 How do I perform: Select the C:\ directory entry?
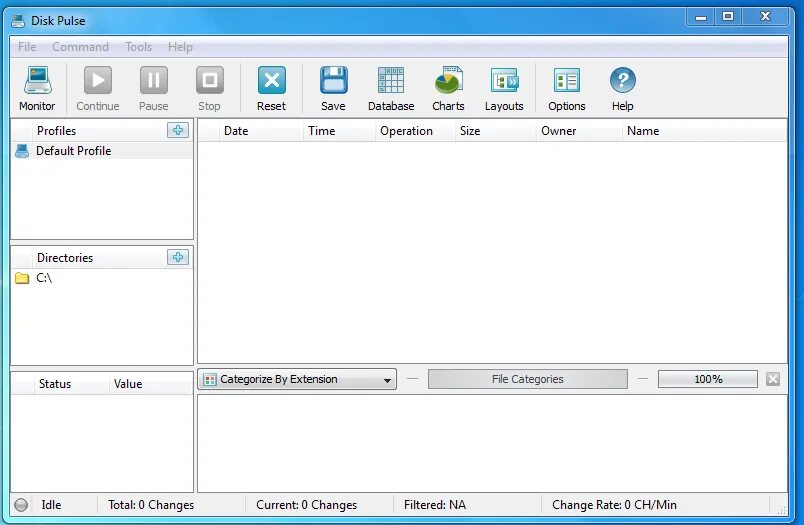click(102, 278)
